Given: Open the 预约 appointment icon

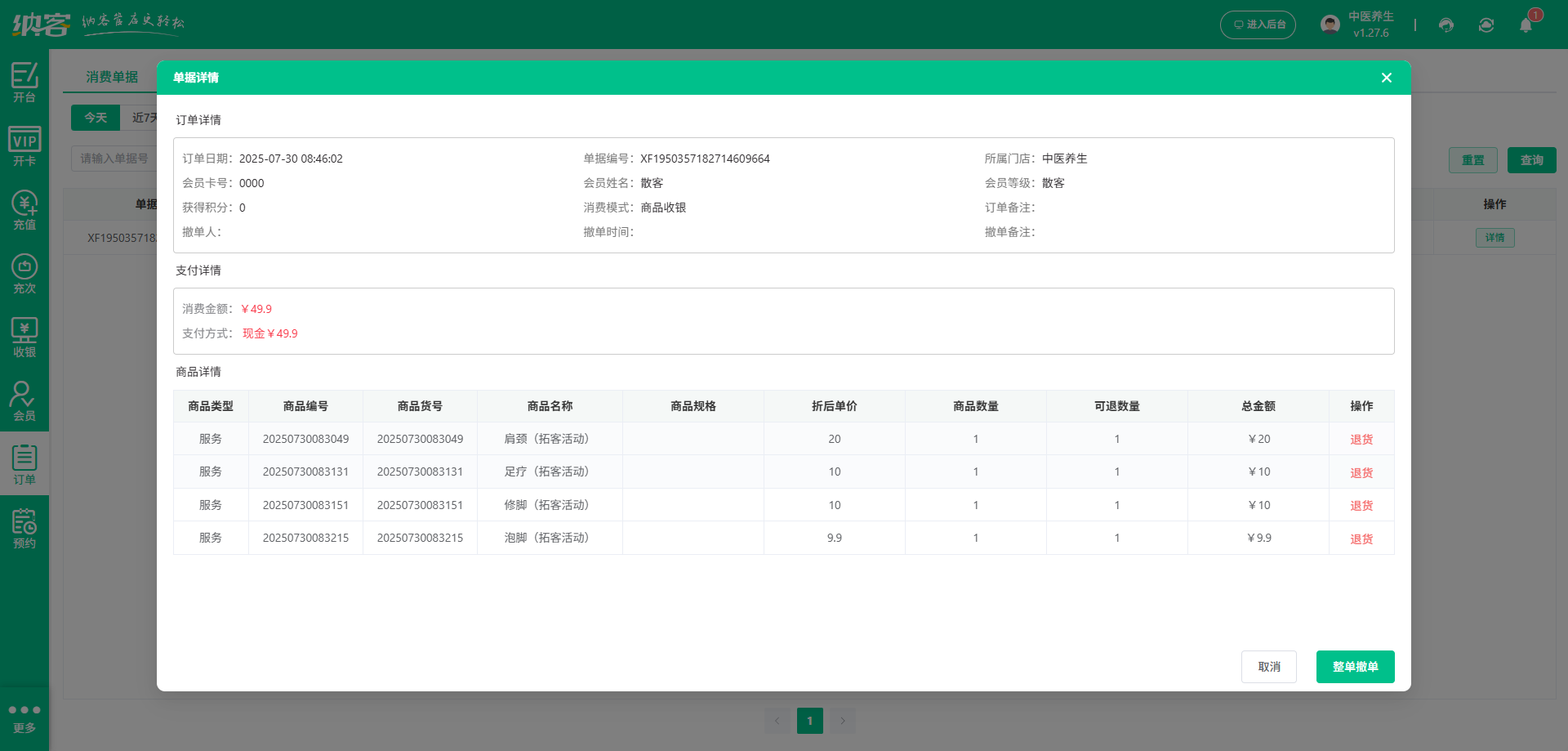Looking at the screenshot, I should tap(24, 529).
